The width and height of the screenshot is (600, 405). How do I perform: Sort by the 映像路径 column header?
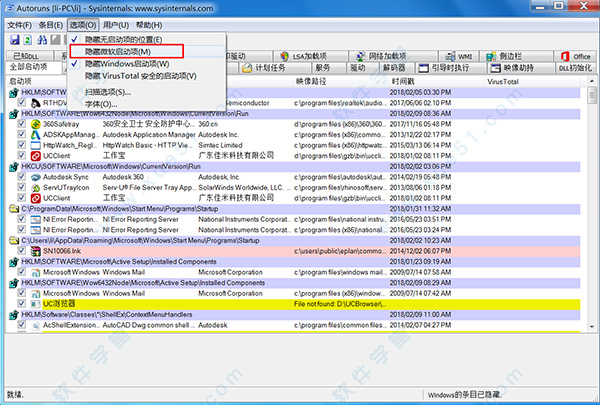click(342, 82)
